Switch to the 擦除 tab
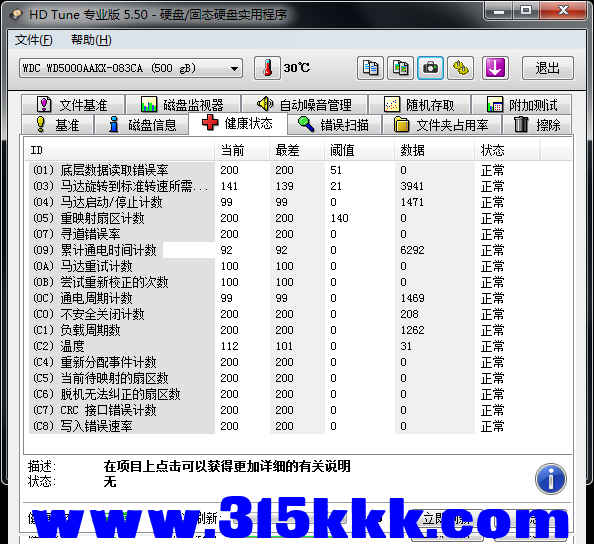The width and height of the screenshot is (594, 544). pyautogui.click(x=537, y=125)
